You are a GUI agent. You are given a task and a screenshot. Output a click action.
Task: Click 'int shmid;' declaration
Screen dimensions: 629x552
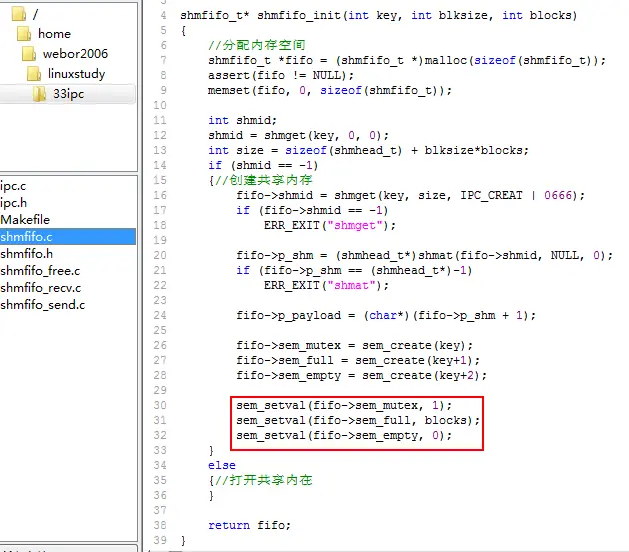(x=242, y=120)
